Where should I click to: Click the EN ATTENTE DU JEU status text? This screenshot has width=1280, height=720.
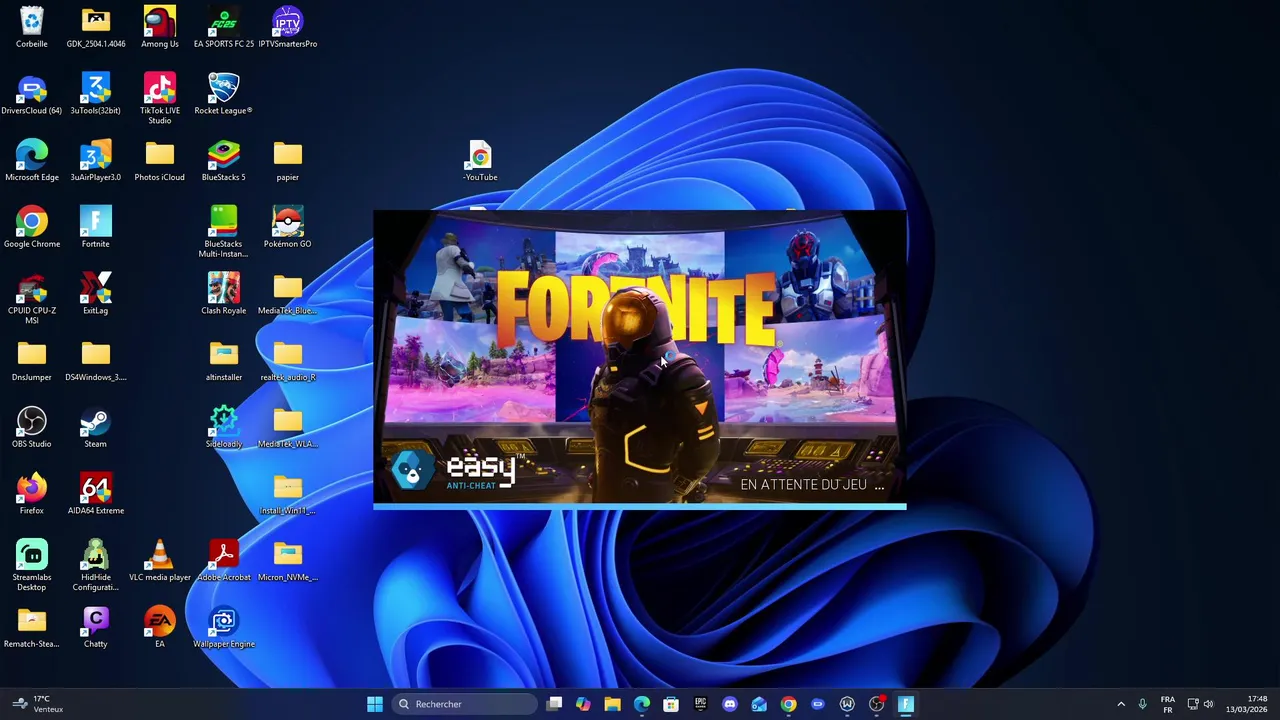coord(812,485)
